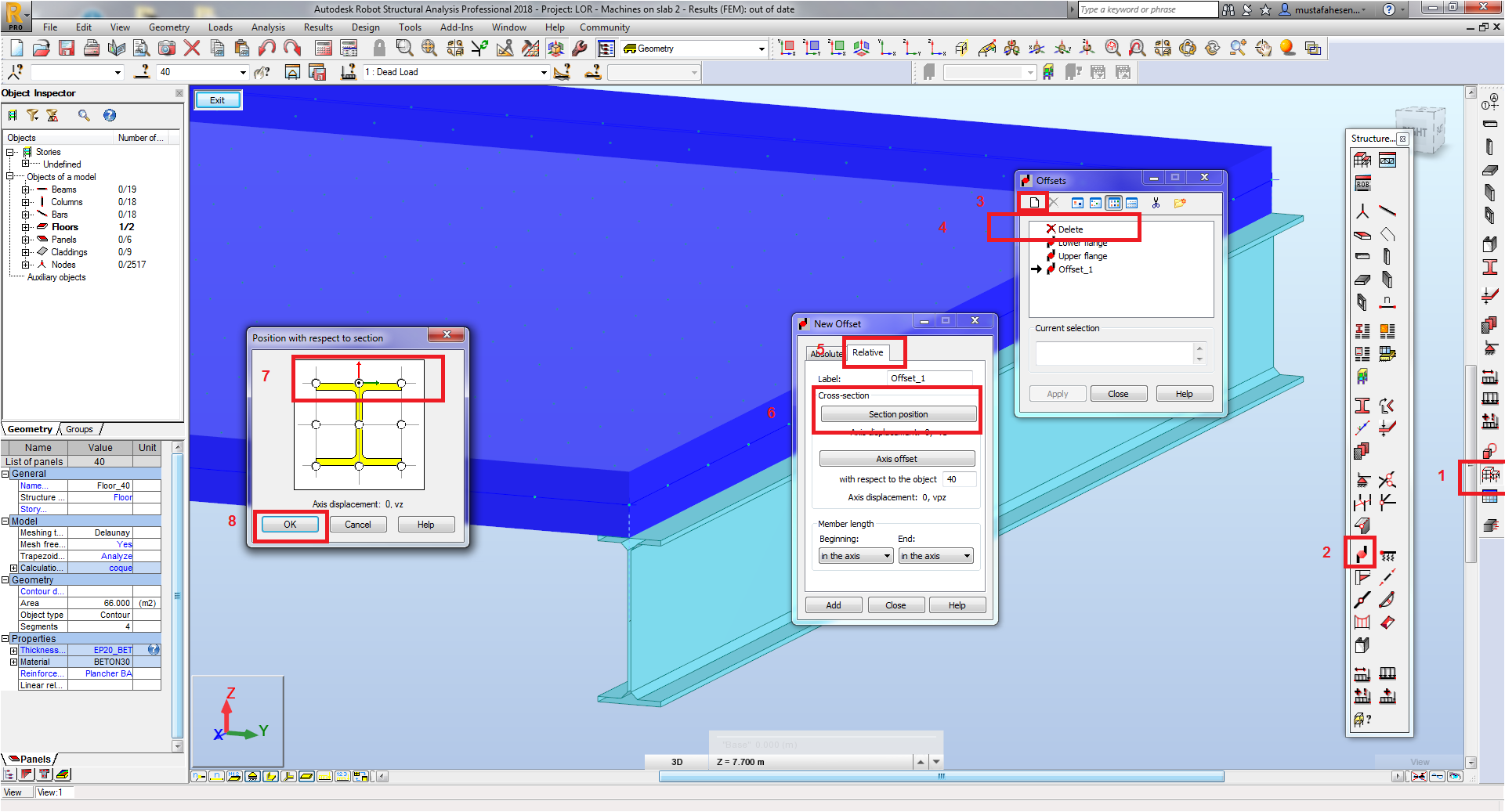The height and width of the screenshot is (812, 1505).
Task: Switch Offsets list to detailed view mode
Action: pos(1132,203)
